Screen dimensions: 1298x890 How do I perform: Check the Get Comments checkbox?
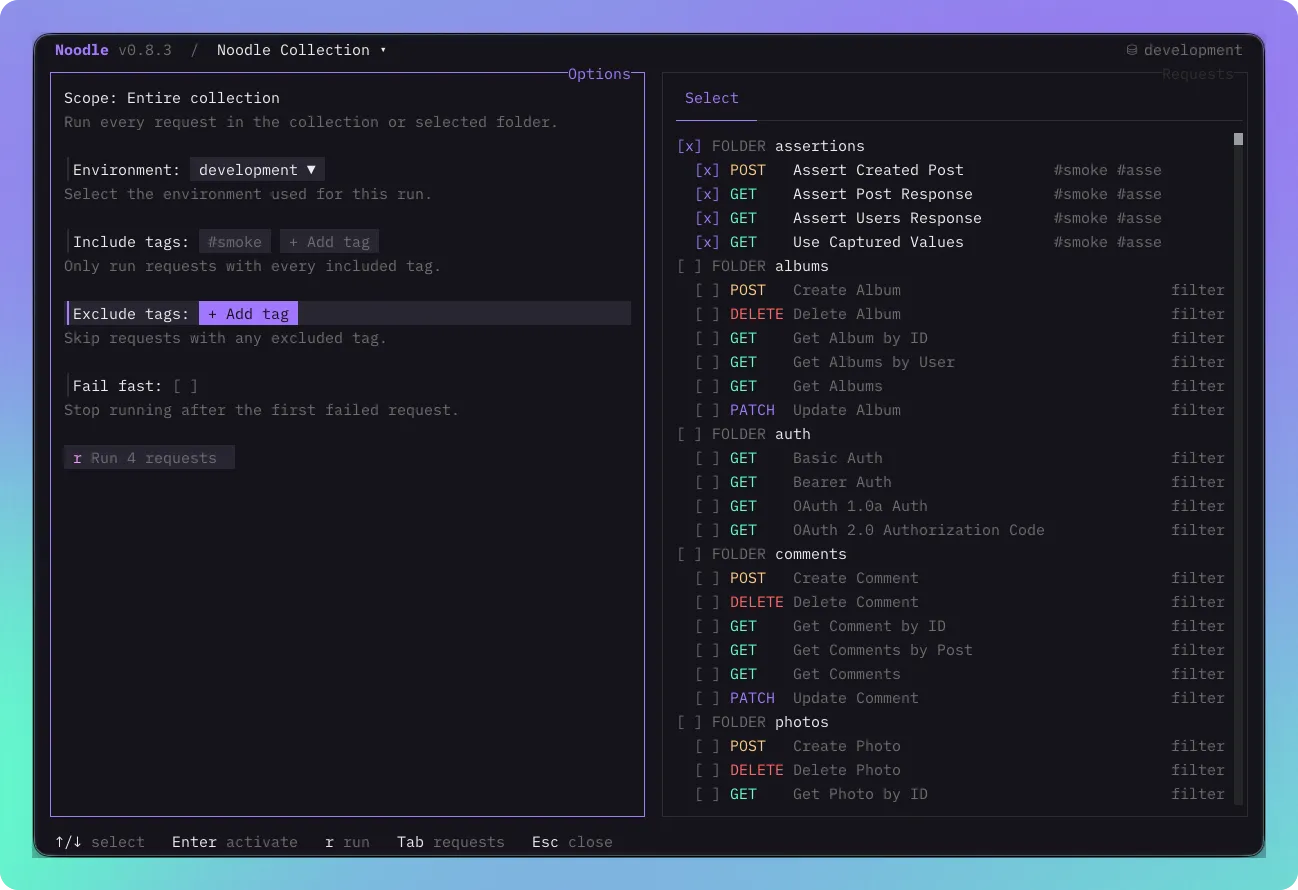pos(708,674)
